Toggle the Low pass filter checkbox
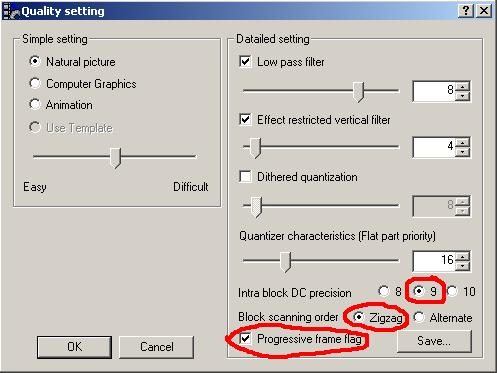Viewport: 497px width, 373px height. 245,62
